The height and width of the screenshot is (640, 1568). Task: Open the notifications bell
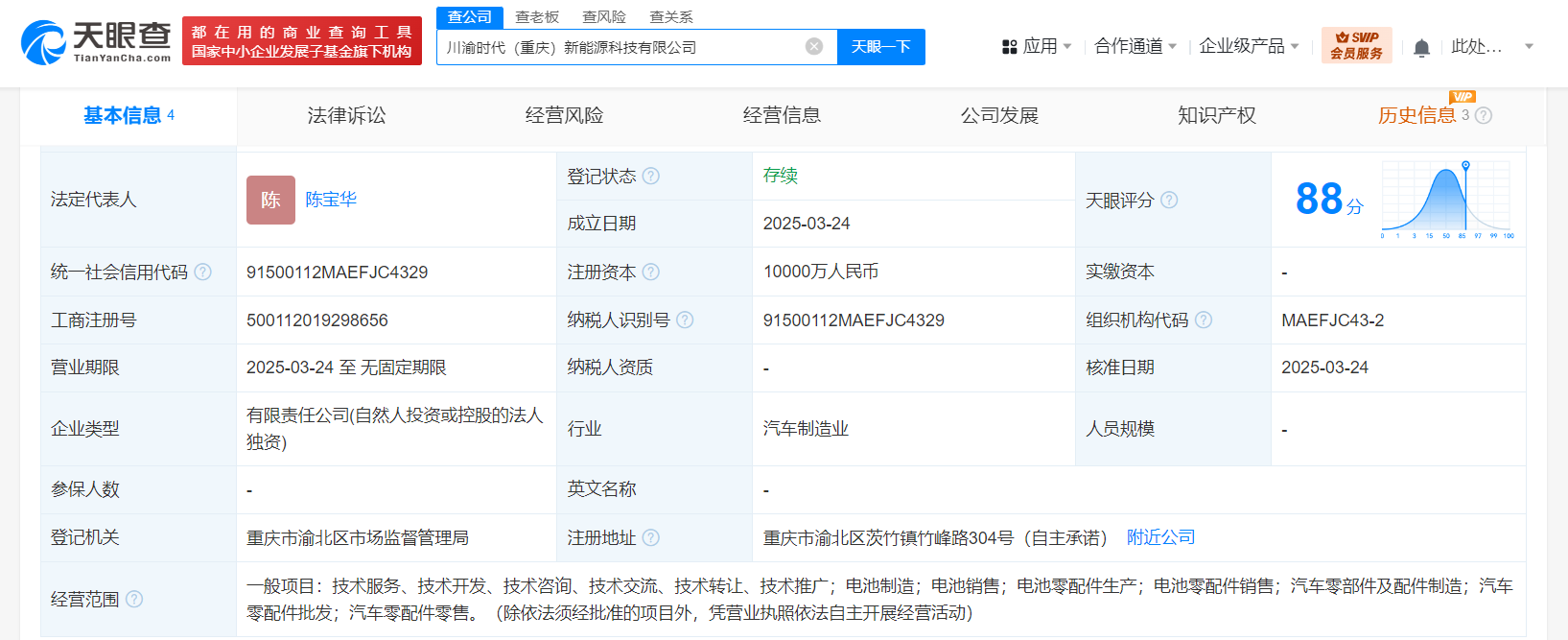1421,48
